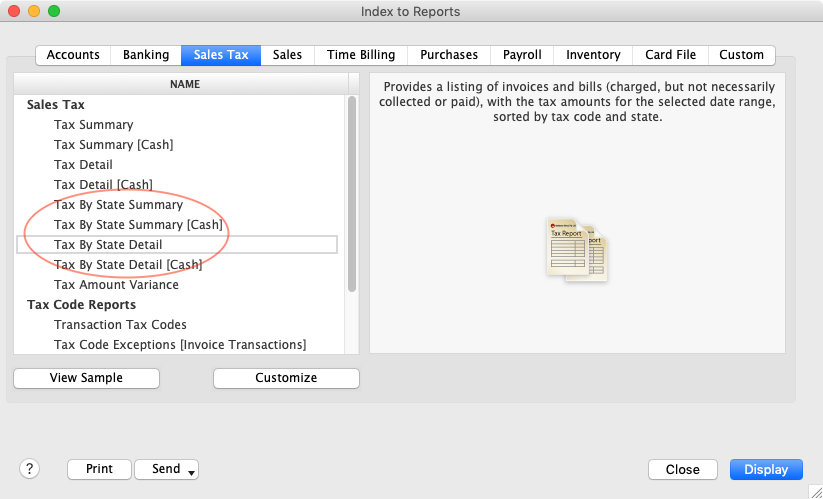The image size is (823, 499).
Task: Switch to the Accounts tab
Action: point(73,55)
